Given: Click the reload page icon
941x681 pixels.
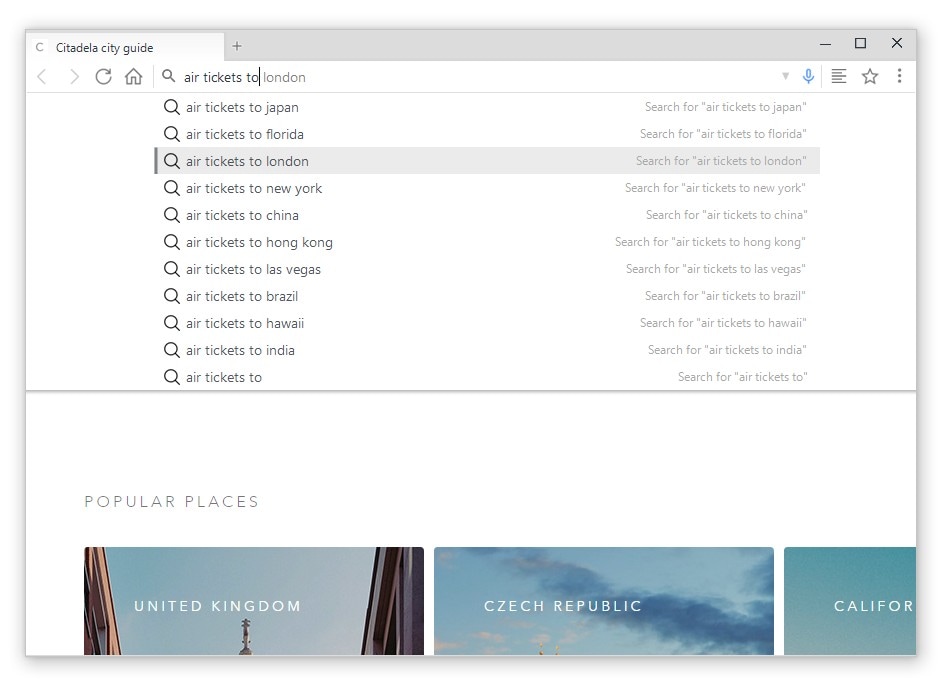Looking at the screenshot, I should coord(103,76).
